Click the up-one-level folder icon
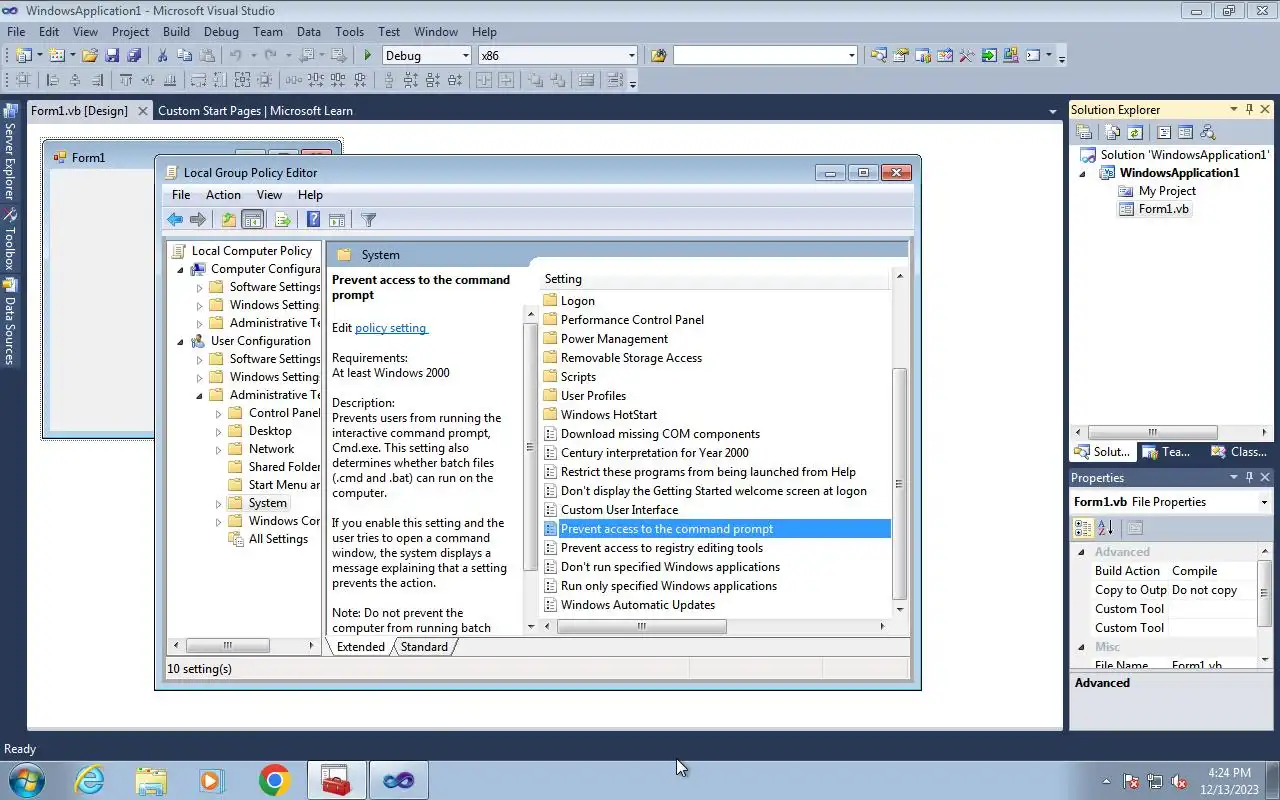 pyautogui.click(x=229, y=220)
